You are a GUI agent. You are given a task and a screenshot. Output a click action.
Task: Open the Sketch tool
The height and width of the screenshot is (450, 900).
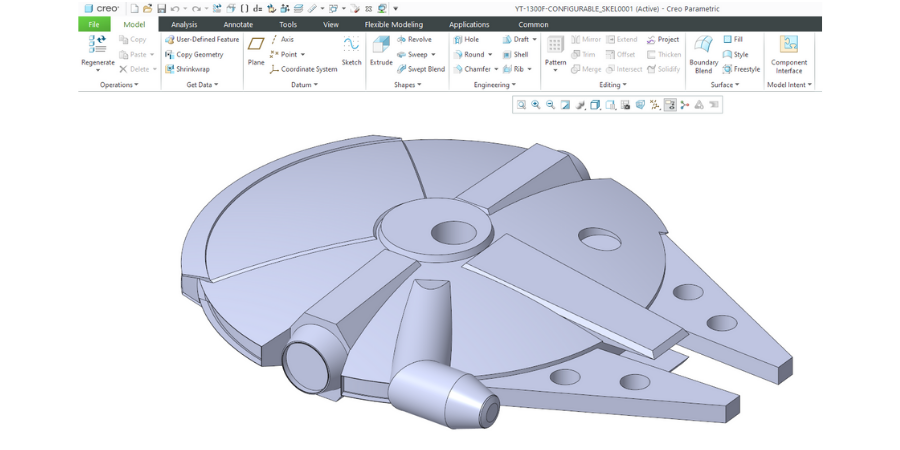[x=351, y=46]
